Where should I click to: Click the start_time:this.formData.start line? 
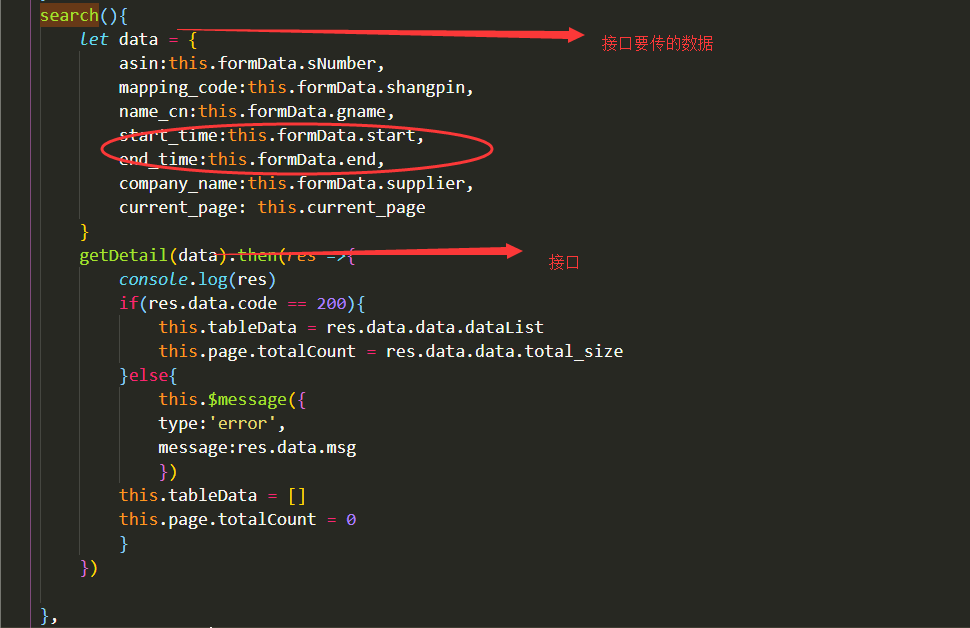click(272, 135)
